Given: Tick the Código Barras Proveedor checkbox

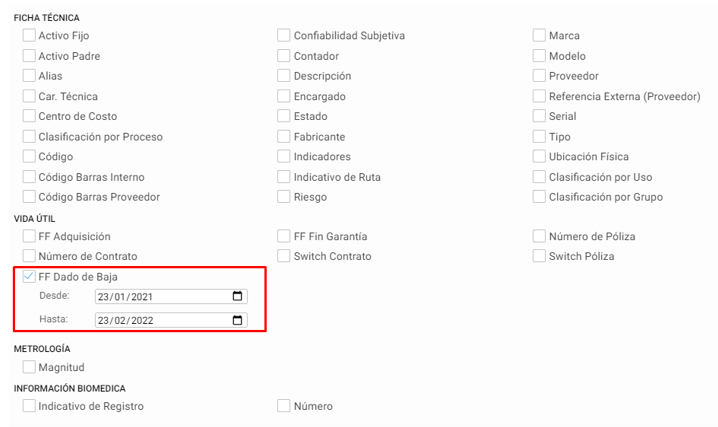Looking at the screenshot, I should click(29, 197).
